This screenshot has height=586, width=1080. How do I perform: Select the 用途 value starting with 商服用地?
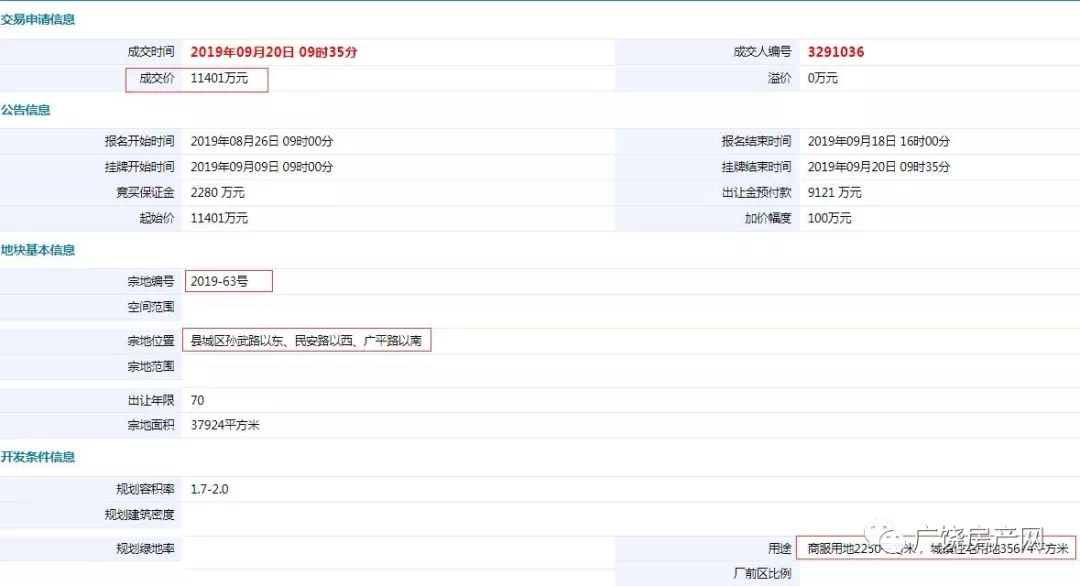(x=938, y=548)
